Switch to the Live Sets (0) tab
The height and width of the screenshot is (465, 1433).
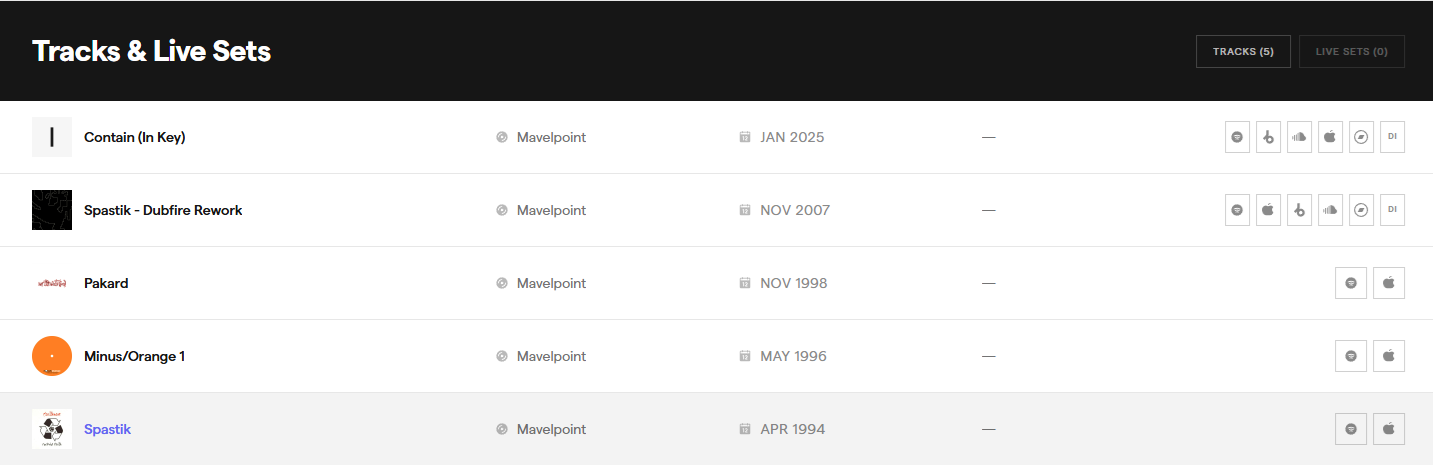coord(1351,51)
